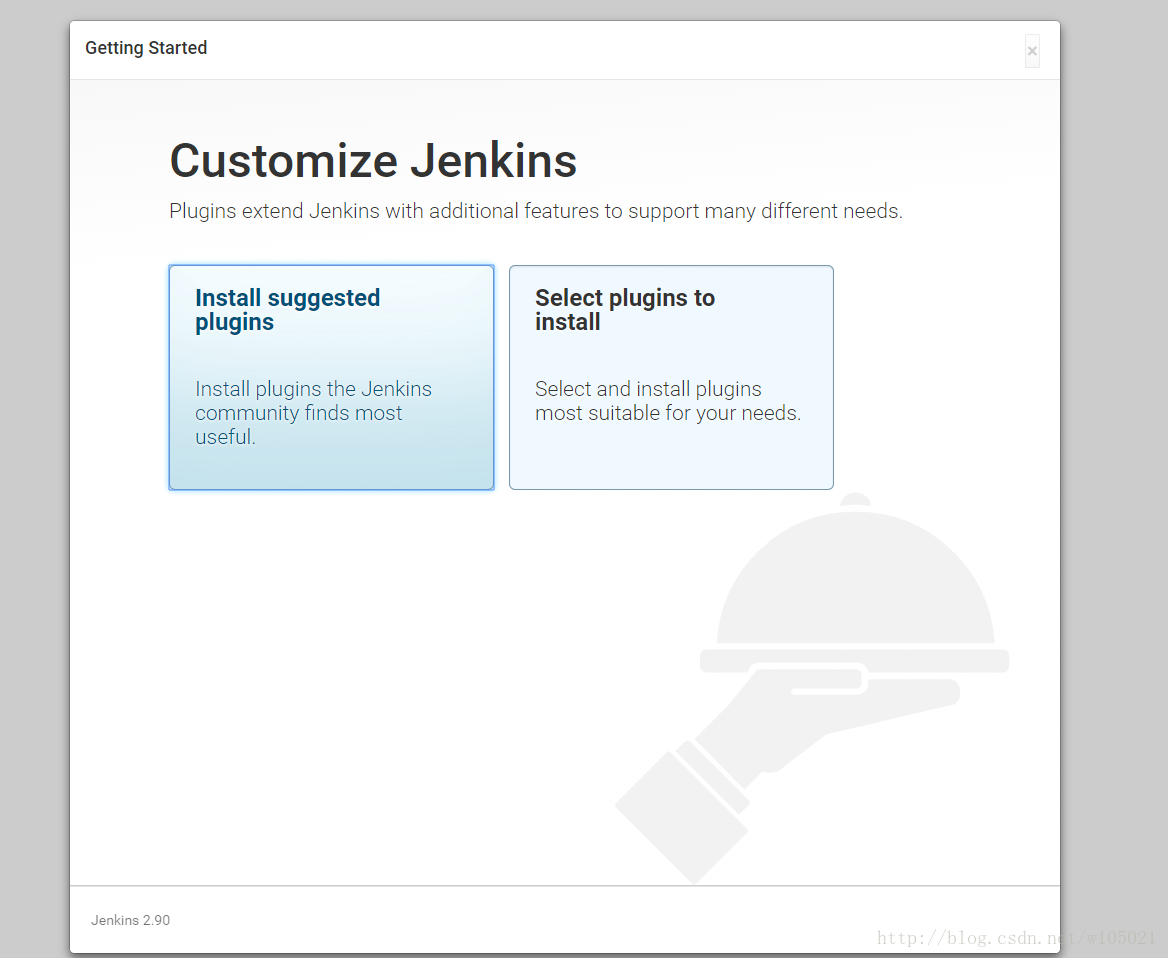The height and width of the screenshot is (958, 1168).
Task: Click the Jenkins 2.90 version label
Action: (130, 920)
